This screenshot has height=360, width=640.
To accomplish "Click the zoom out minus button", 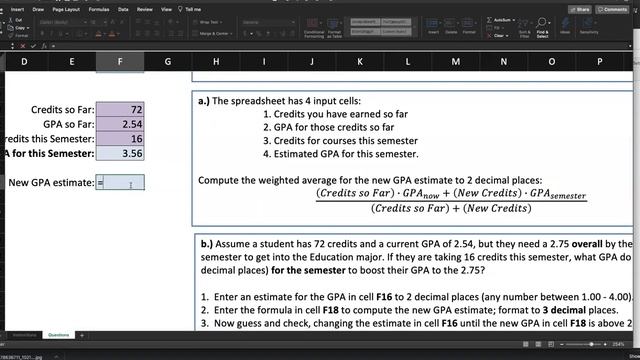I will coord(562,344).
